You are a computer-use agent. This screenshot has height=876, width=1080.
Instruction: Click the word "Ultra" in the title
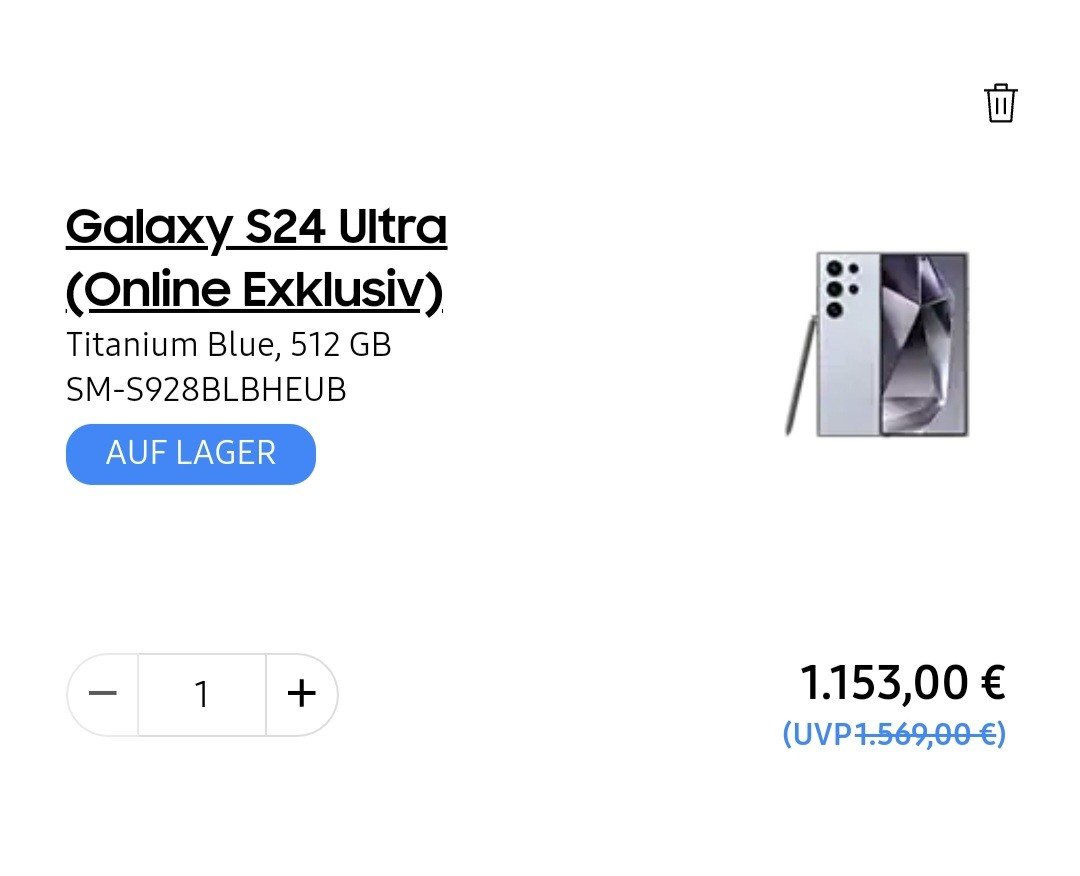point(392,229)
